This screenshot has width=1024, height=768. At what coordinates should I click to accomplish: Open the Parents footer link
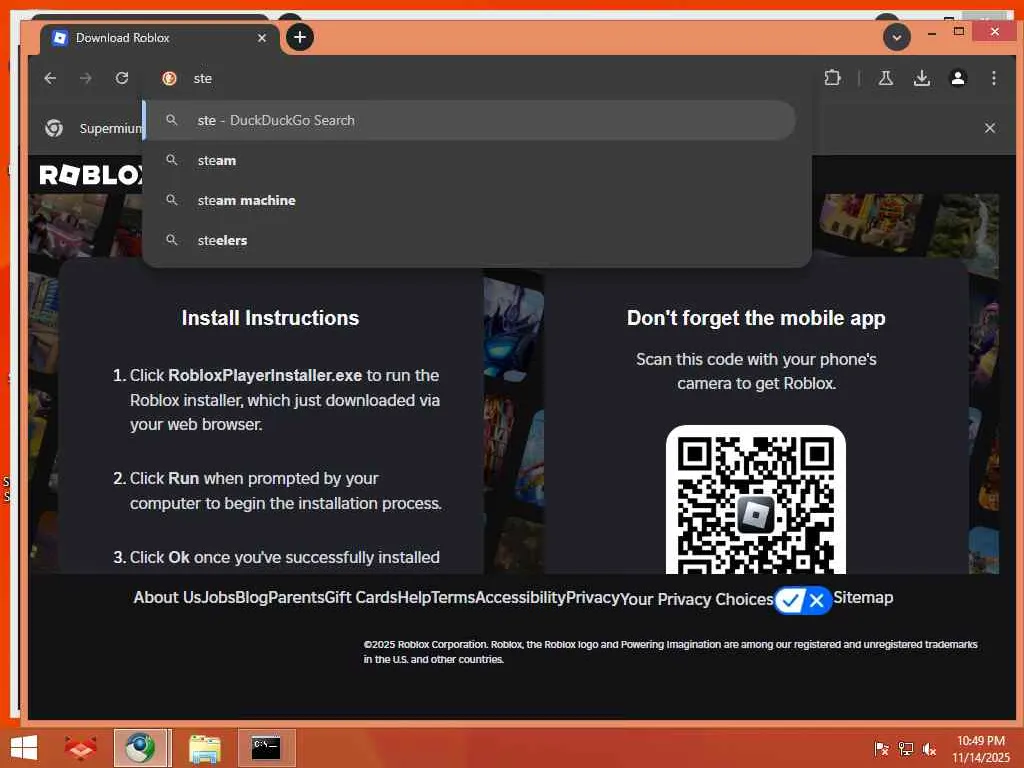296,598
